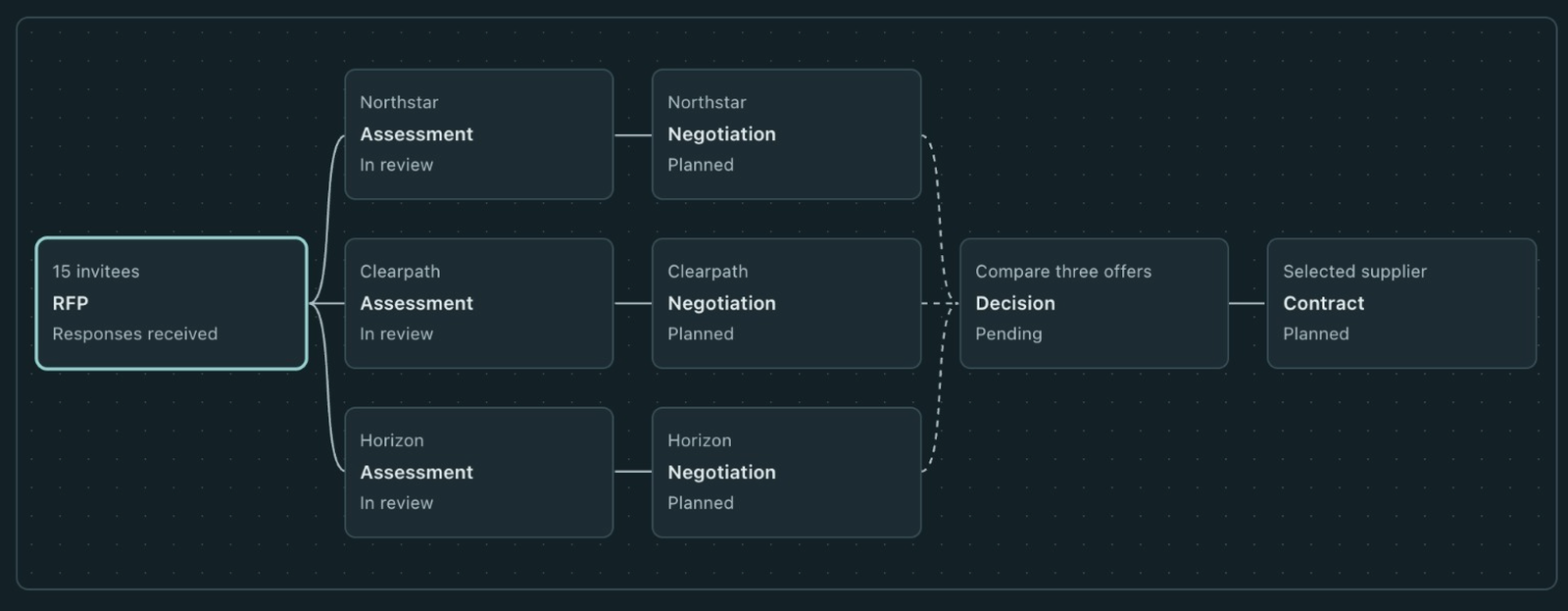Open the Clearpath Negotiation card
Image resolution: width=1568 pixels, height=611 pixels.
787,303
